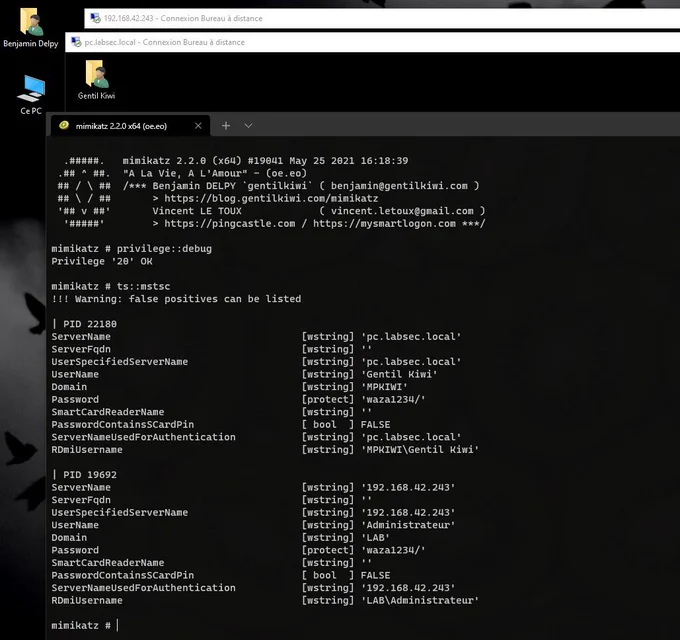The image size is (680, 640).
Task: Click the 'MPKIWI\Gentil Kiwi' RDmiUsername value
Action: pos(420,450)
